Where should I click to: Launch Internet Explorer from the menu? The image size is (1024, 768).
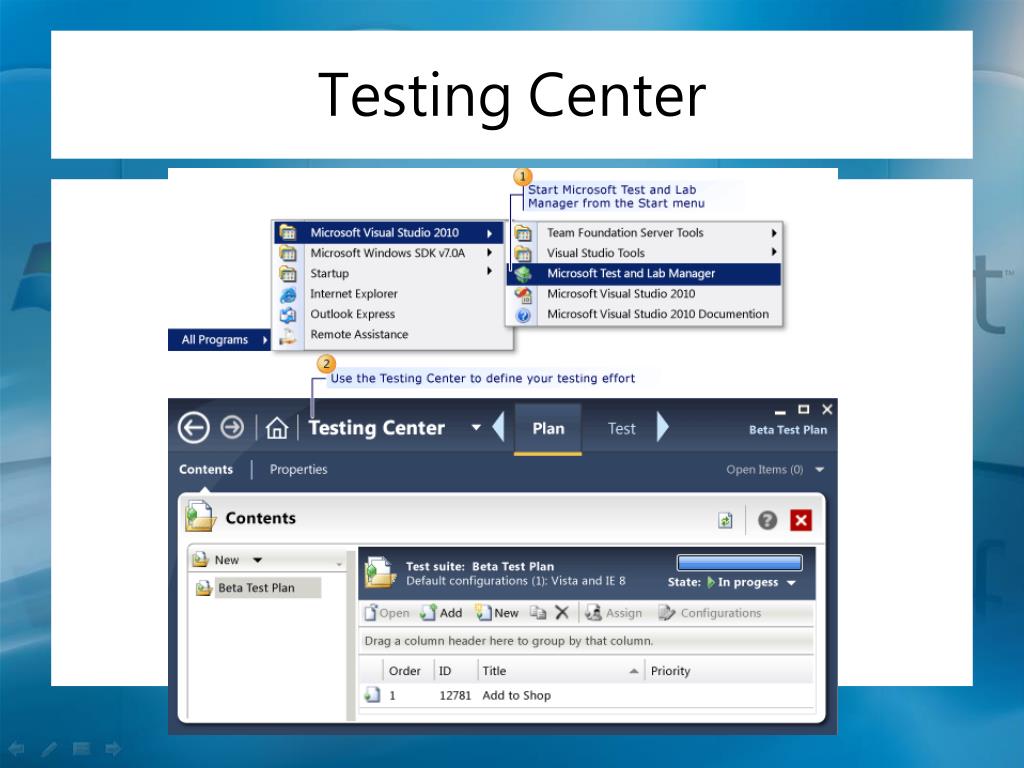pyautogui.click(x=389, y=294)
